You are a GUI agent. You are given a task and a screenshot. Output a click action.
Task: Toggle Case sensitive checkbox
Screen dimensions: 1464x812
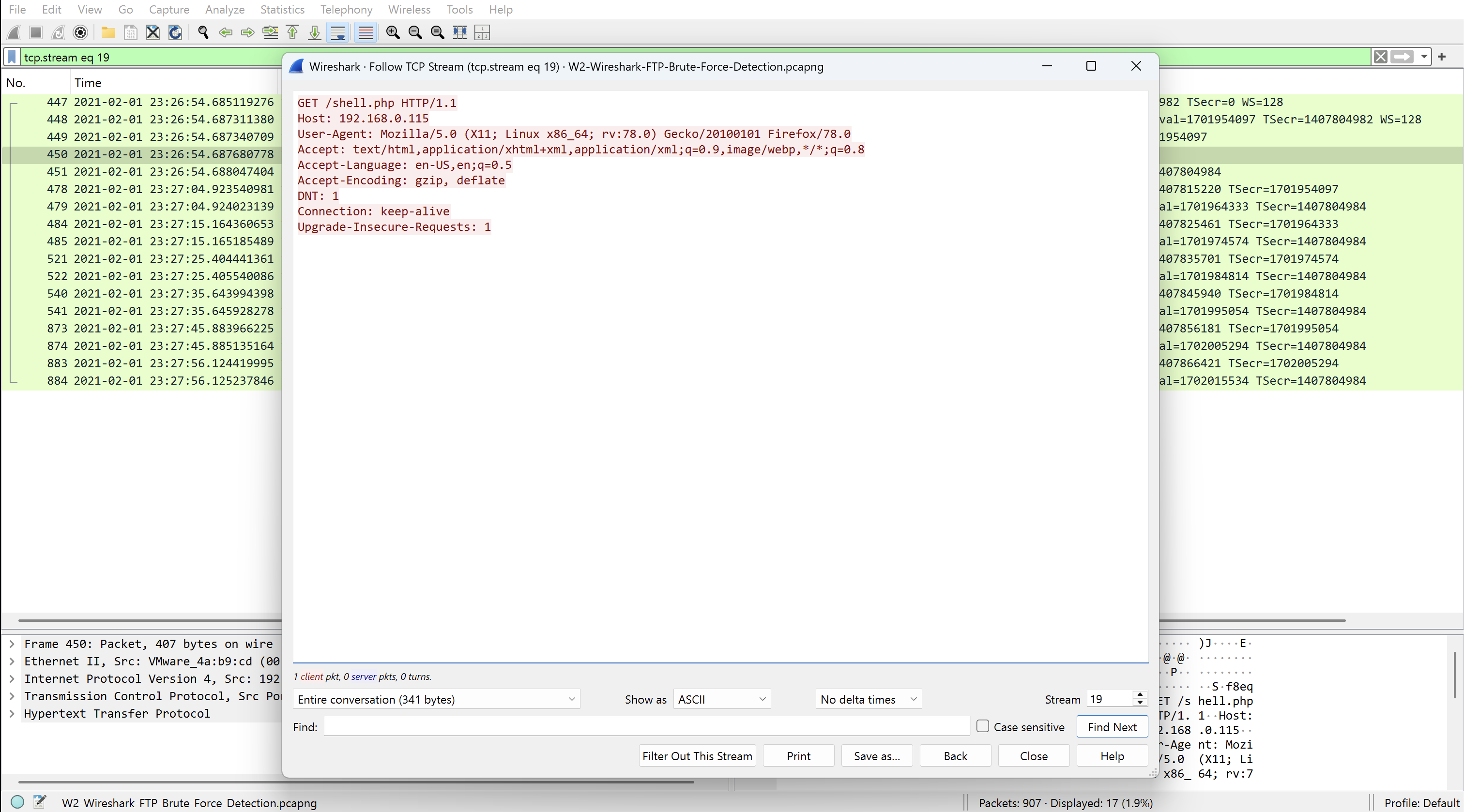point(983,726)
